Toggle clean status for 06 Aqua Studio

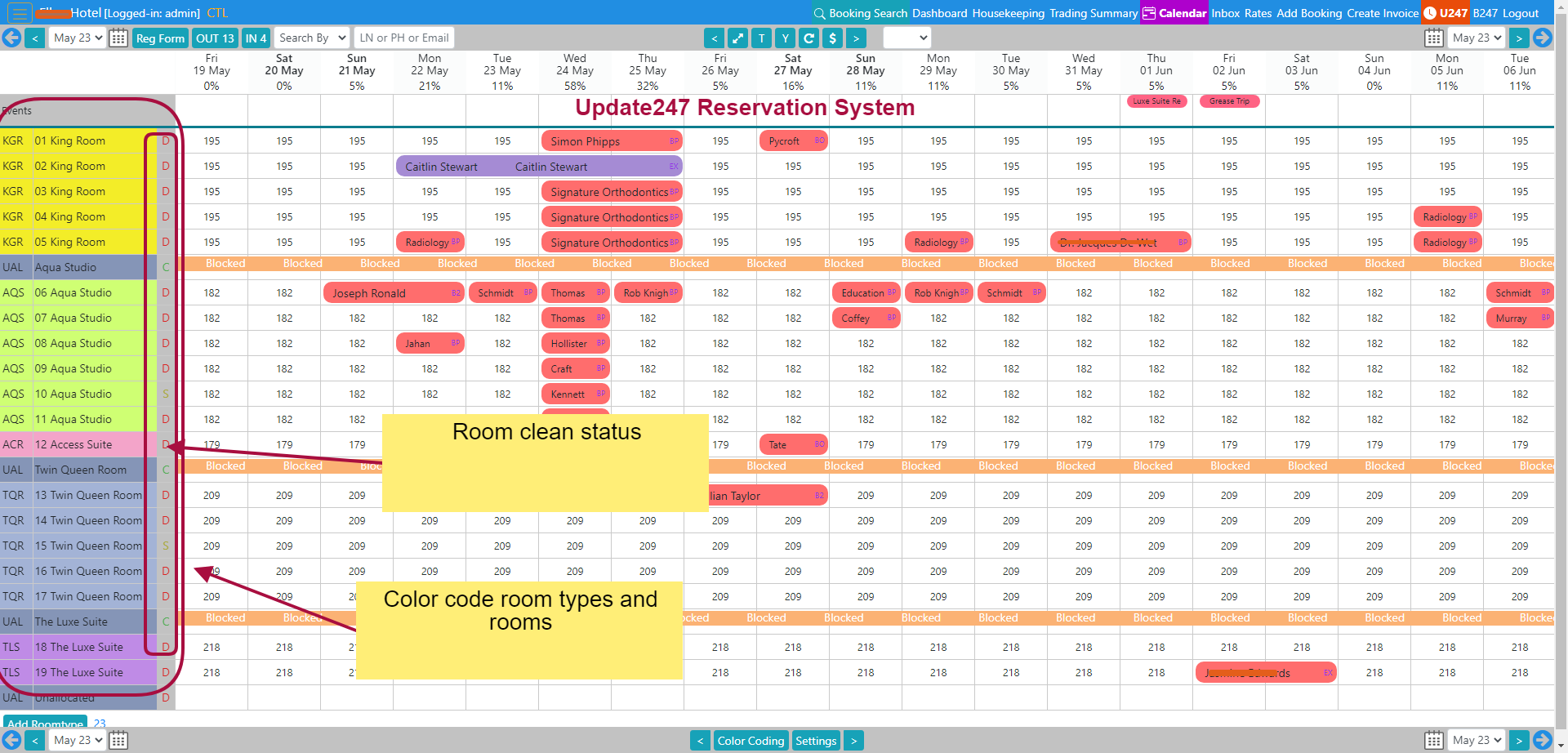(166, 292)
